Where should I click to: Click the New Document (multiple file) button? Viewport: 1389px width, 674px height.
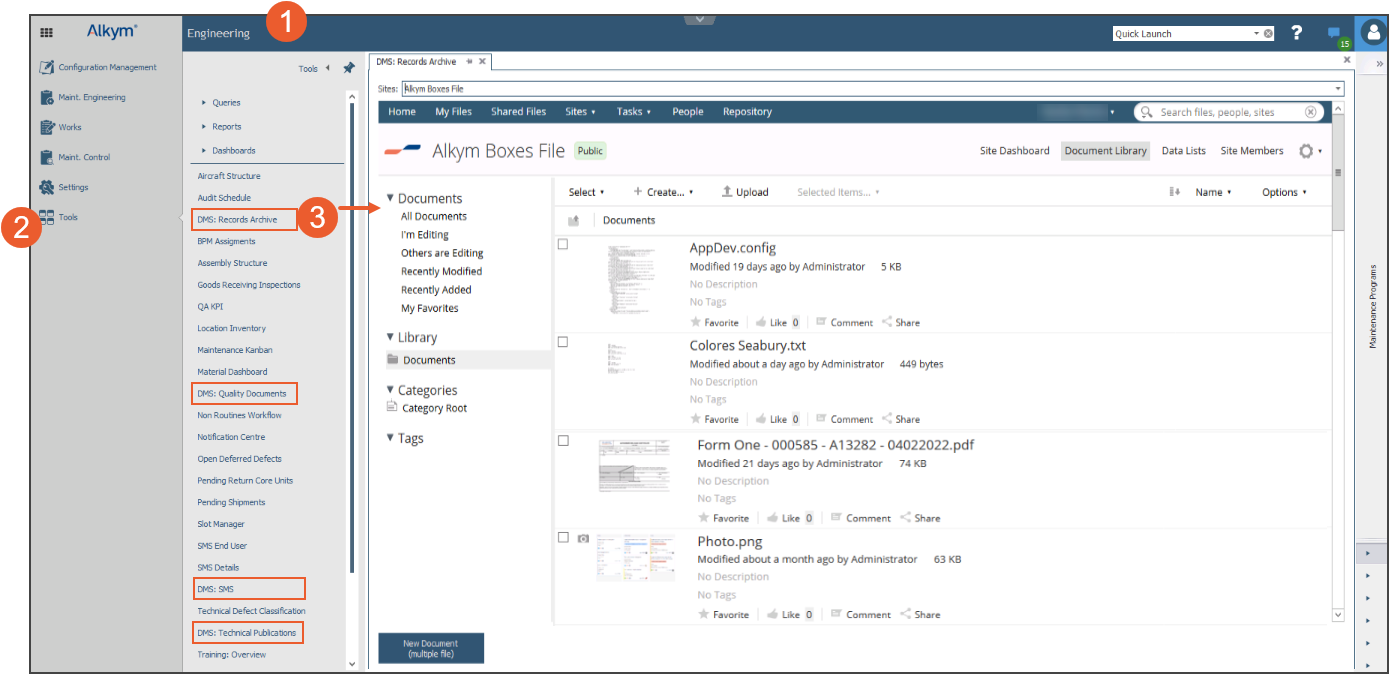(x=431, y=648)
